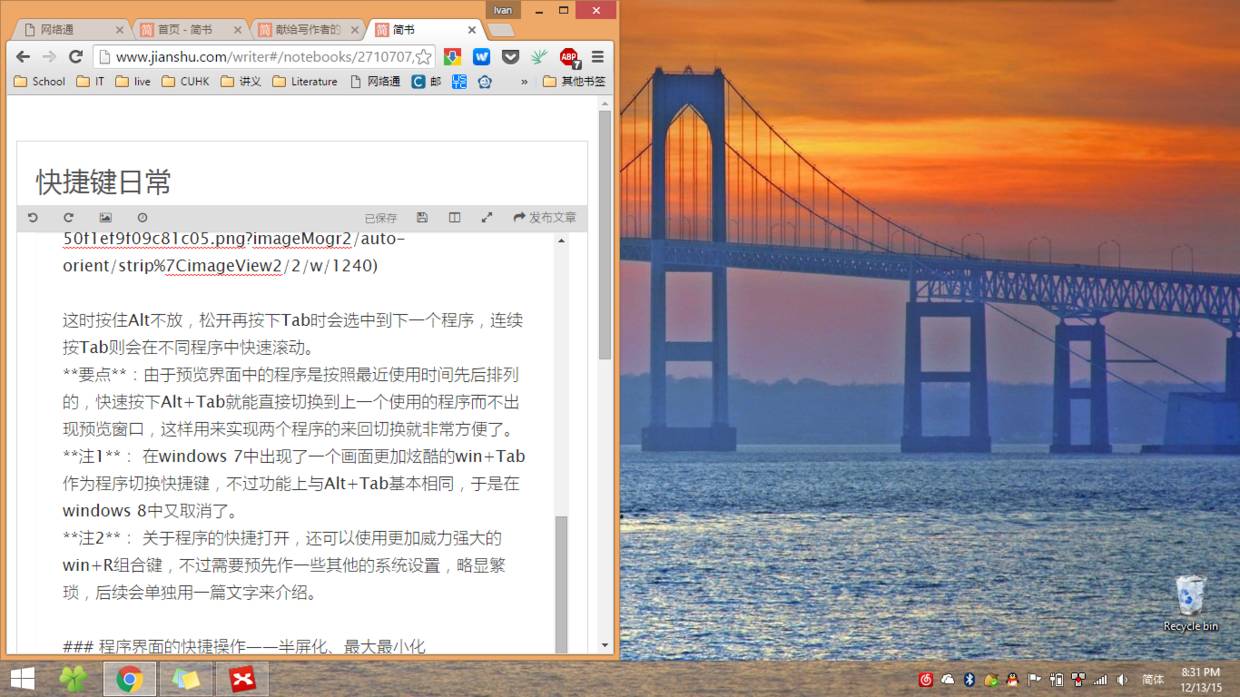Open School bookmark folder
Screen dimensions: 1240x697
[x=39, y=81]
